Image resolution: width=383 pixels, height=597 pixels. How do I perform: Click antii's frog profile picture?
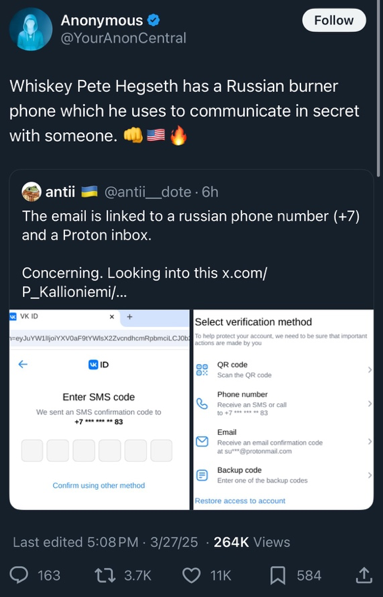click(32, 192)
